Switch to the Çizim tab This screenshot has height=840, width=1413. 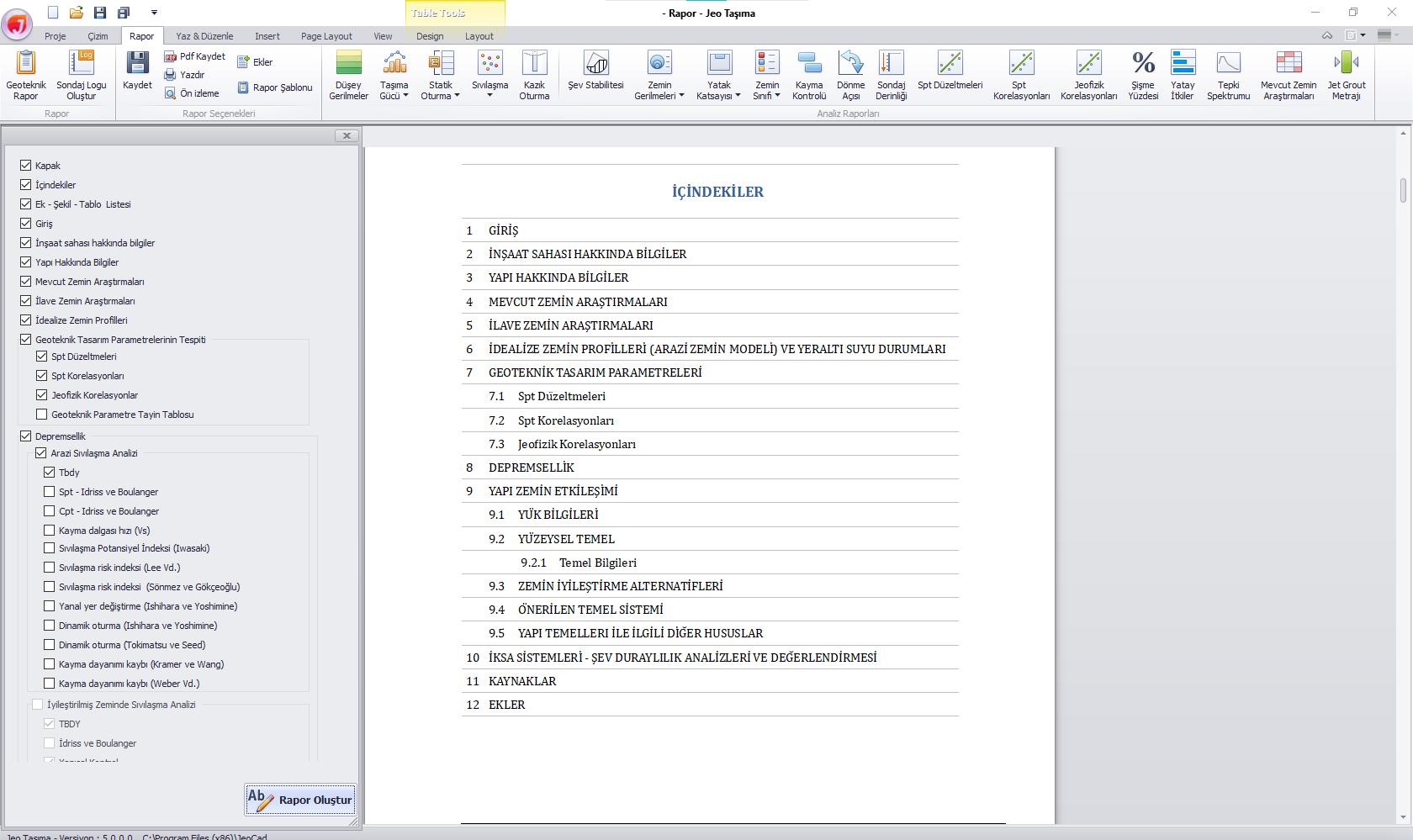(x=98, y=36)
